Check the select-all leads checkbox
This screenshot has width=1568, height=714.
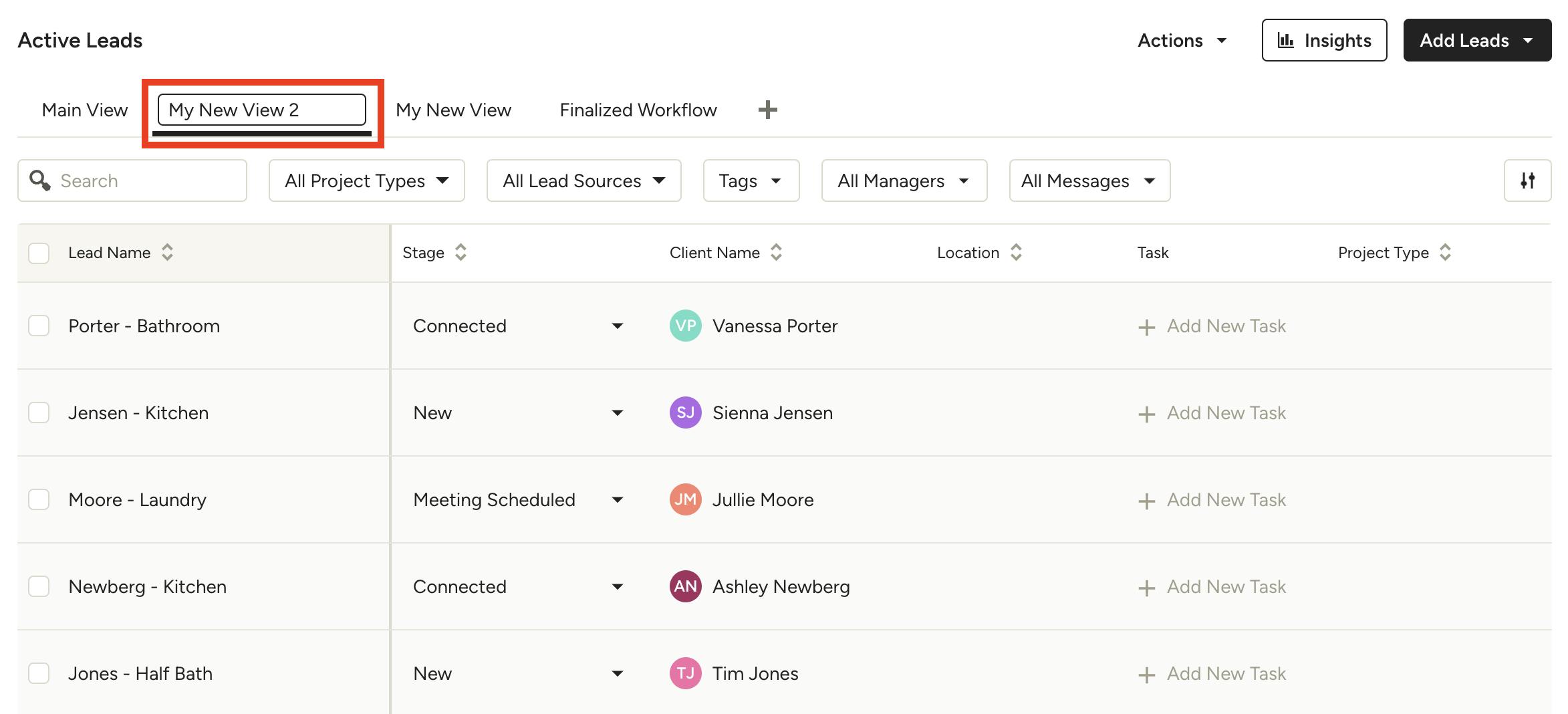tap(38, 253)
